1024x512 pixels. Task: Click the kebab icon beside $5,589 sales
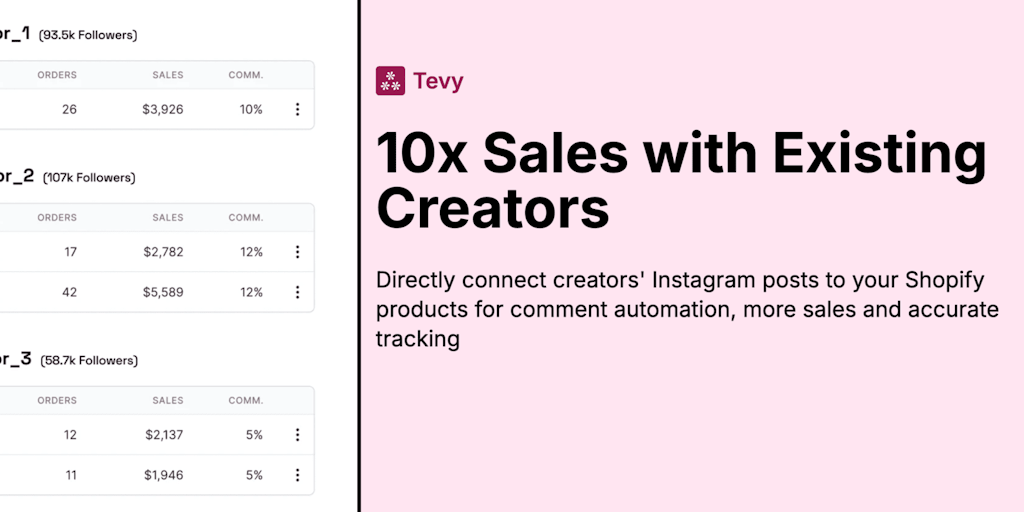click(297, 292)
